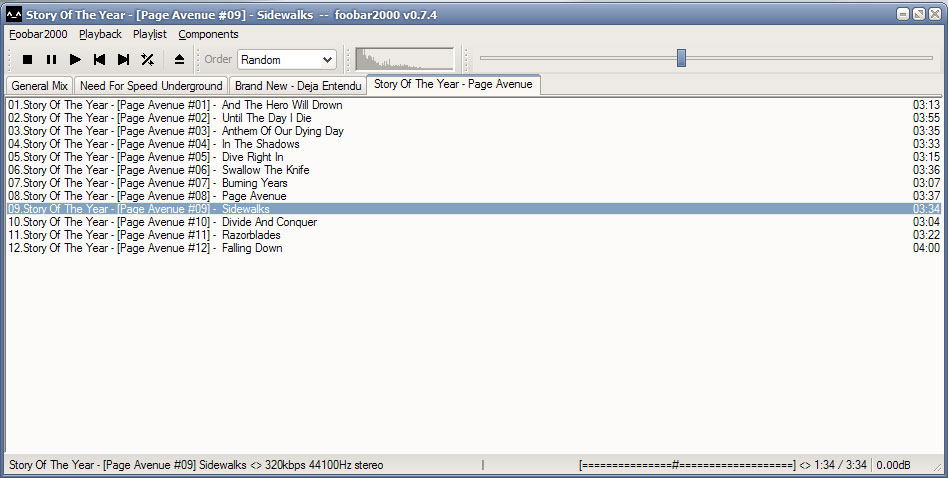Click the eject/open file icon
Viewport: 948px width, 478px height.
pyautogui.click(x=179, y=59)
